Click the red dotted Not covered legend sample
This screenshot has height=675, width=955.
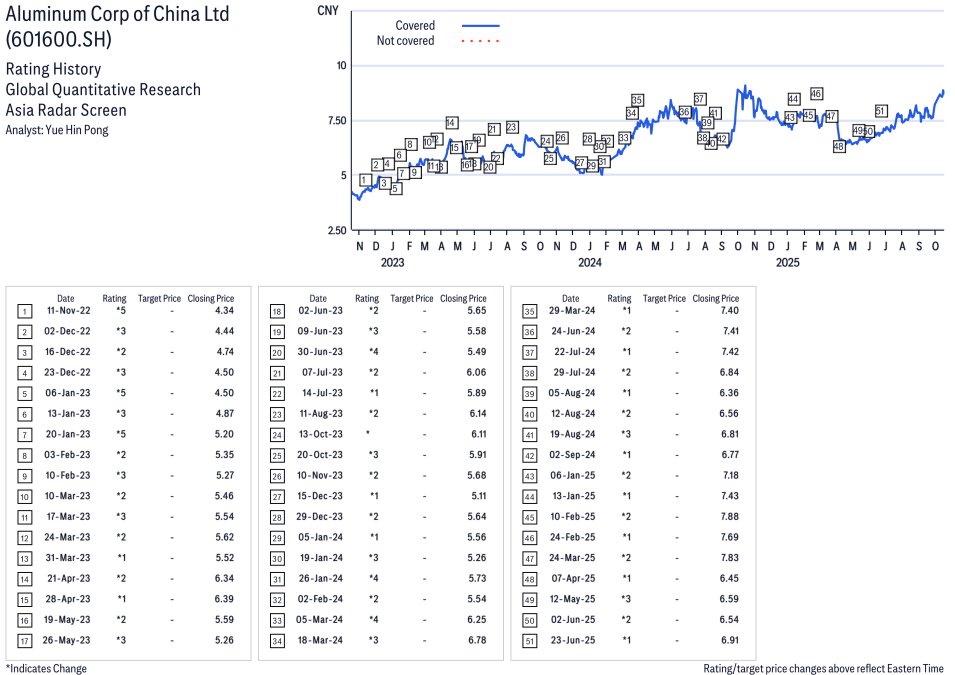[x=480, y=41]
